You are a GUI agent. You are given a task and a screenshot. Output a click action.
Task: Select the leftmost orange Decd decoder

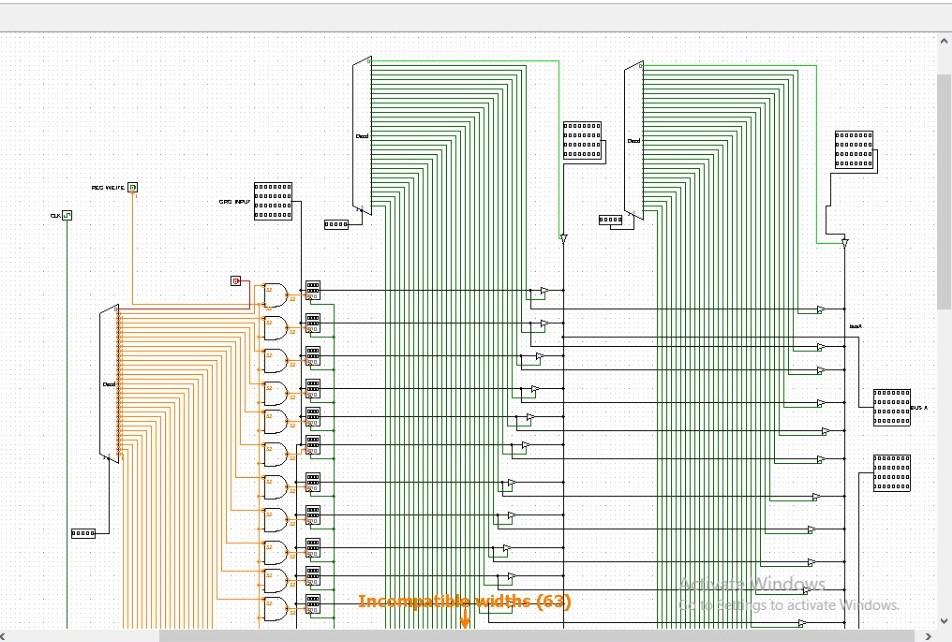110,382
